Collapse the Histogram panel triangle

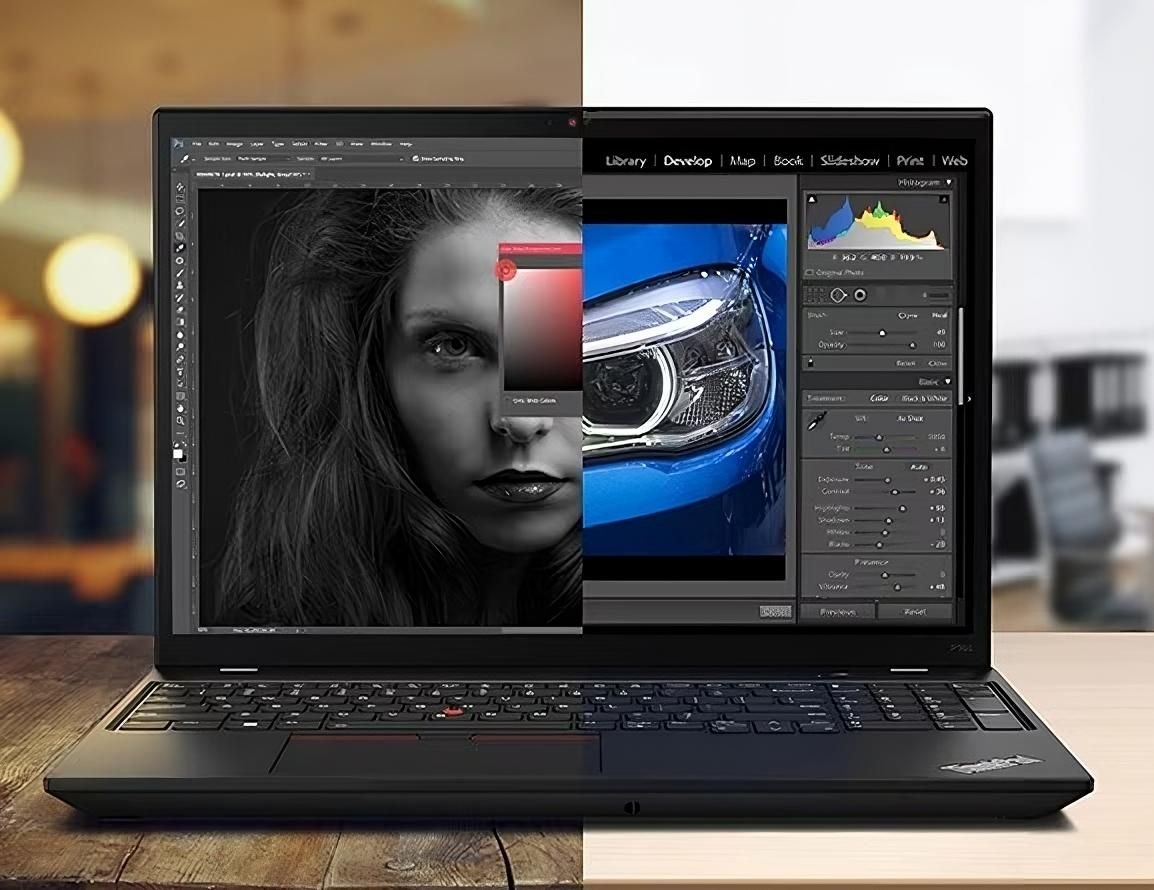(948, 182)
